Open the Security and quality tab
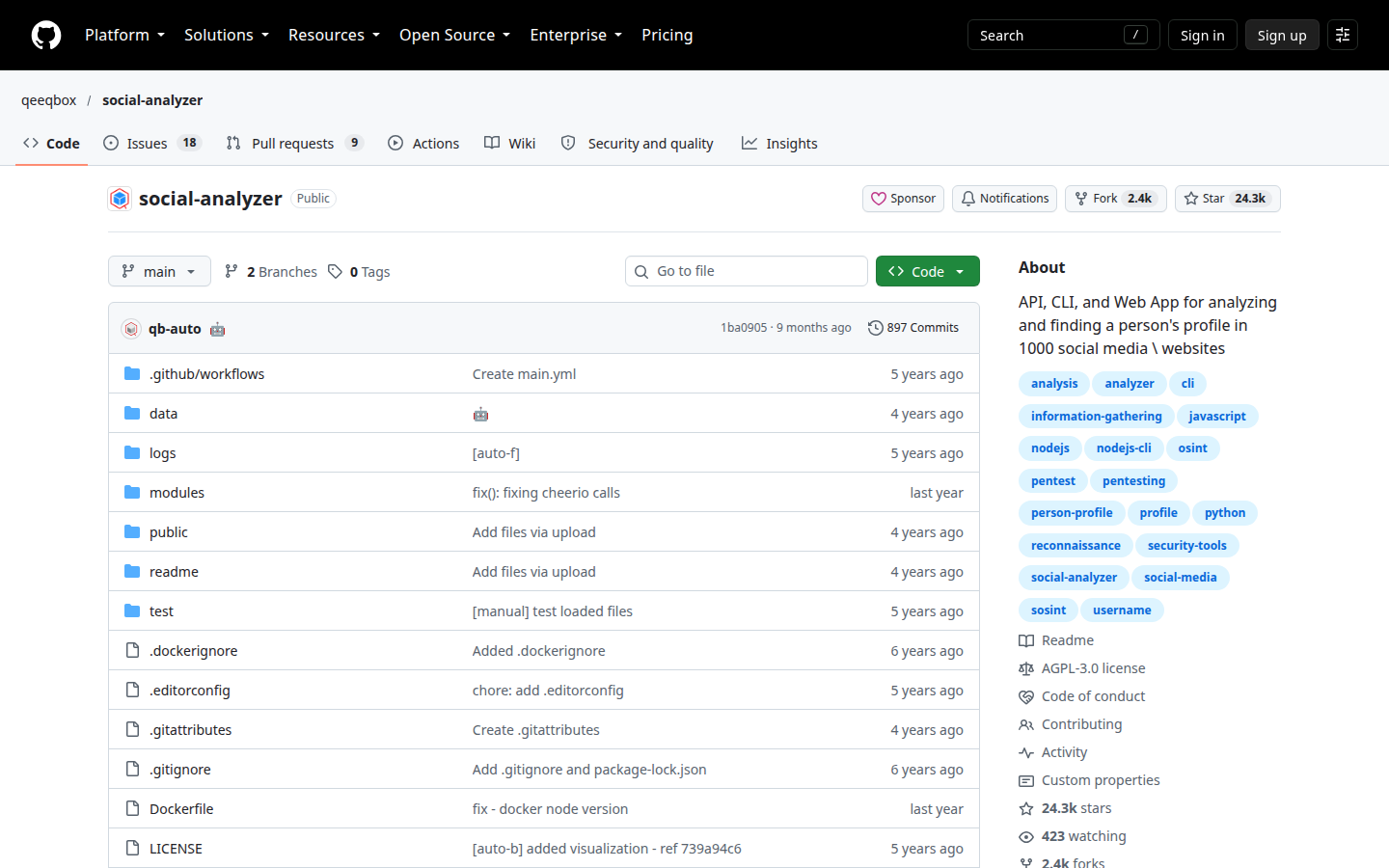 [x=638, y=143]
